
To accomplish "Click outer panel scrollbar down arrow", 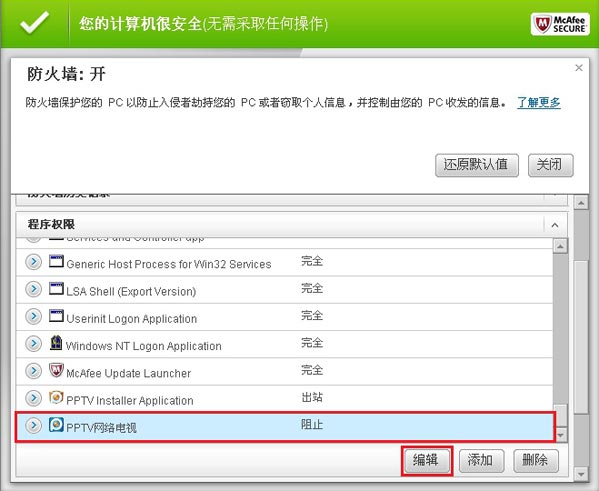I will click(x=581, y=474).
